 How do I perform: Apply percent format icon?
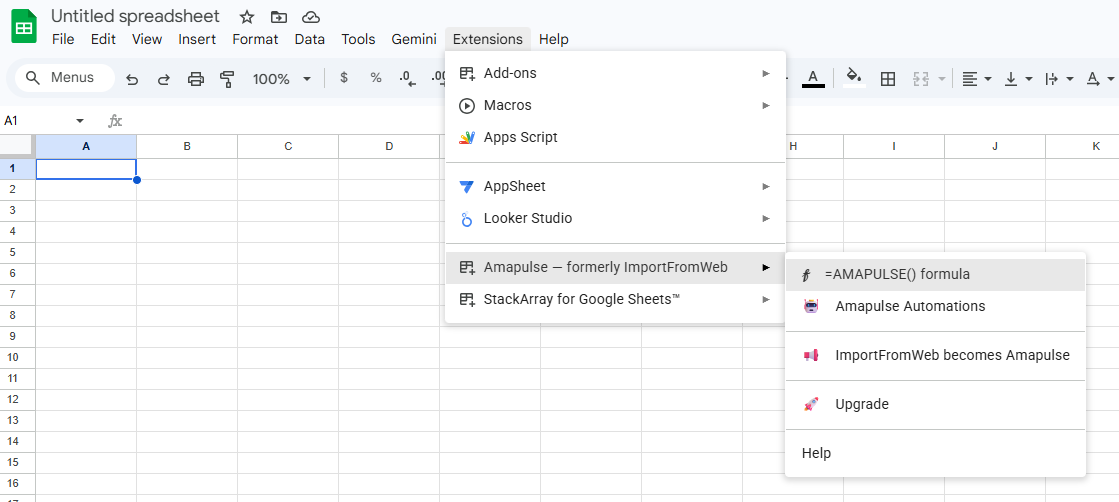pyautogui.click(x=376, y=79)
